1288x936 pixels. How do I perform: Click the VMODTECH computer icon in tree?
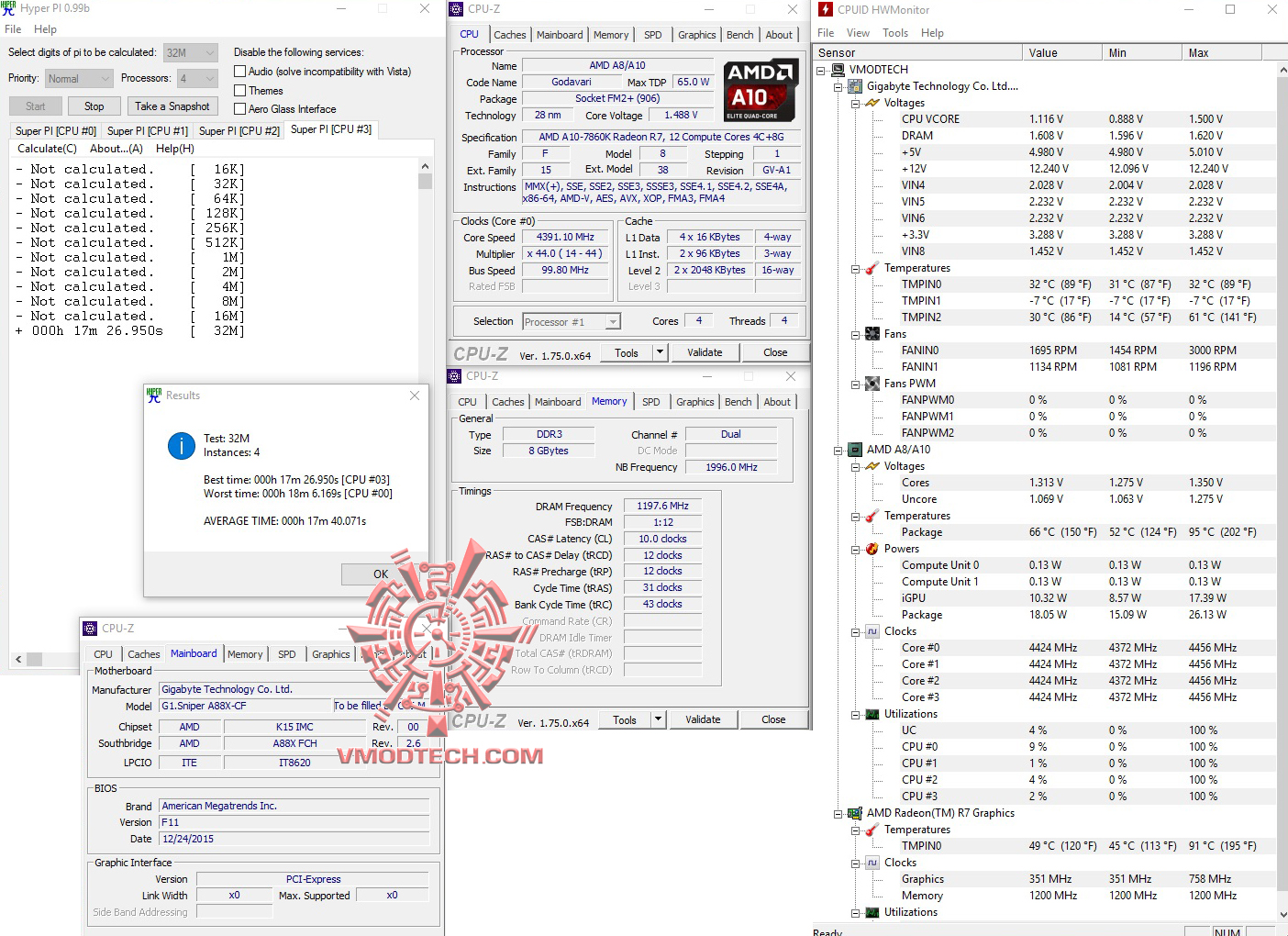pos(838,70)
